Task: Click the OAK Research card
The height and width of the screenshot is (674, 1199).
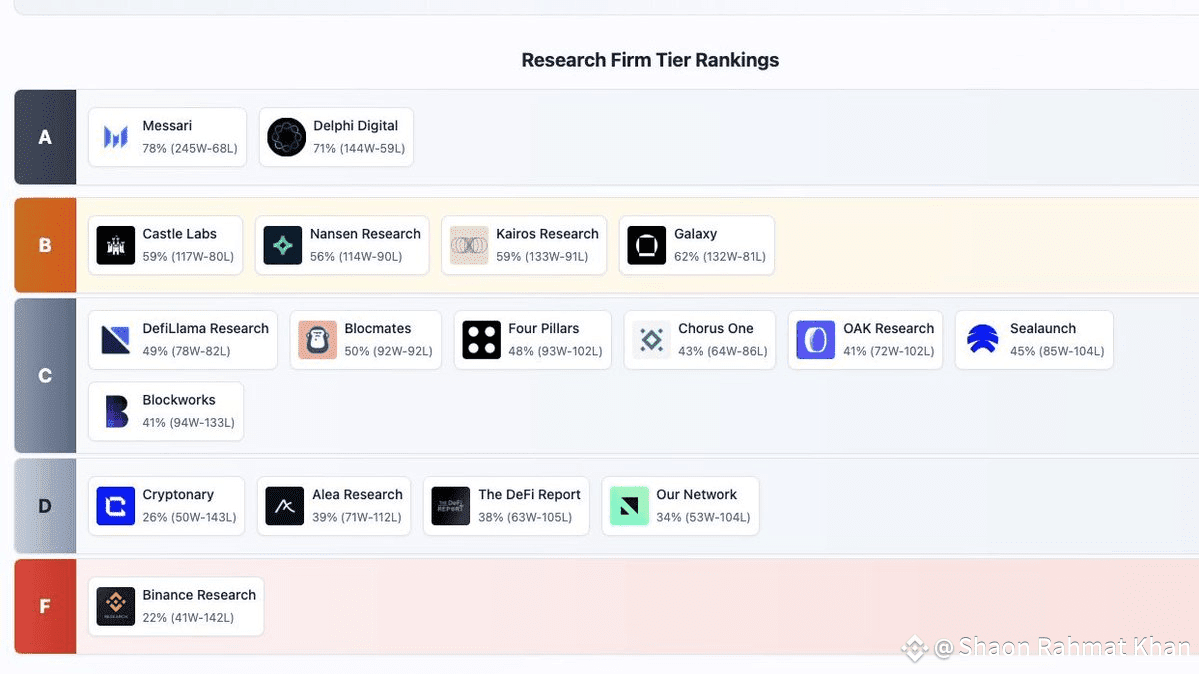Action: (x=866, y=340)
